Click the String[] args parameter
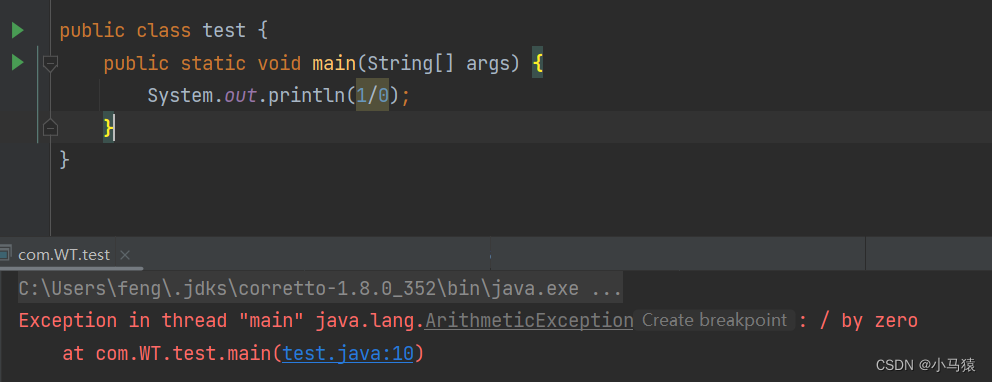This screenshot has width=992, height=382. coord(443,63)
